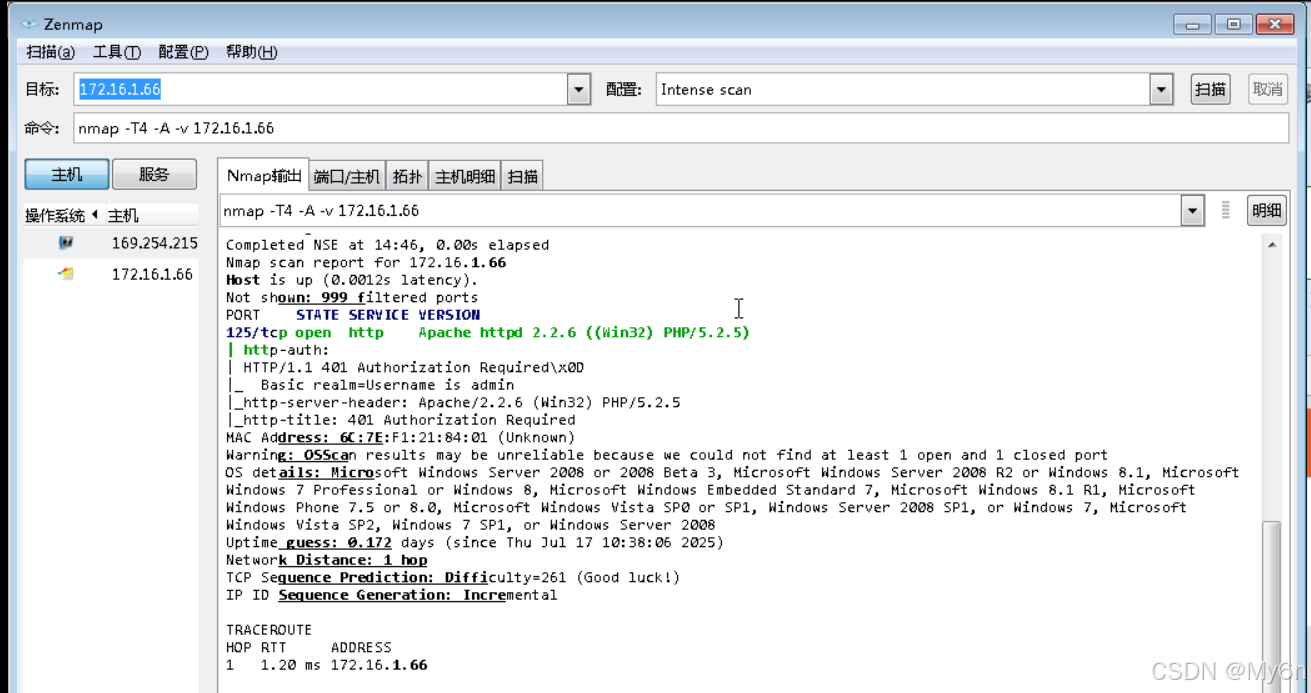Click the 'PORT STATE SERVICE VERSION' header line

pyautogui.click(x=353, y=315)
